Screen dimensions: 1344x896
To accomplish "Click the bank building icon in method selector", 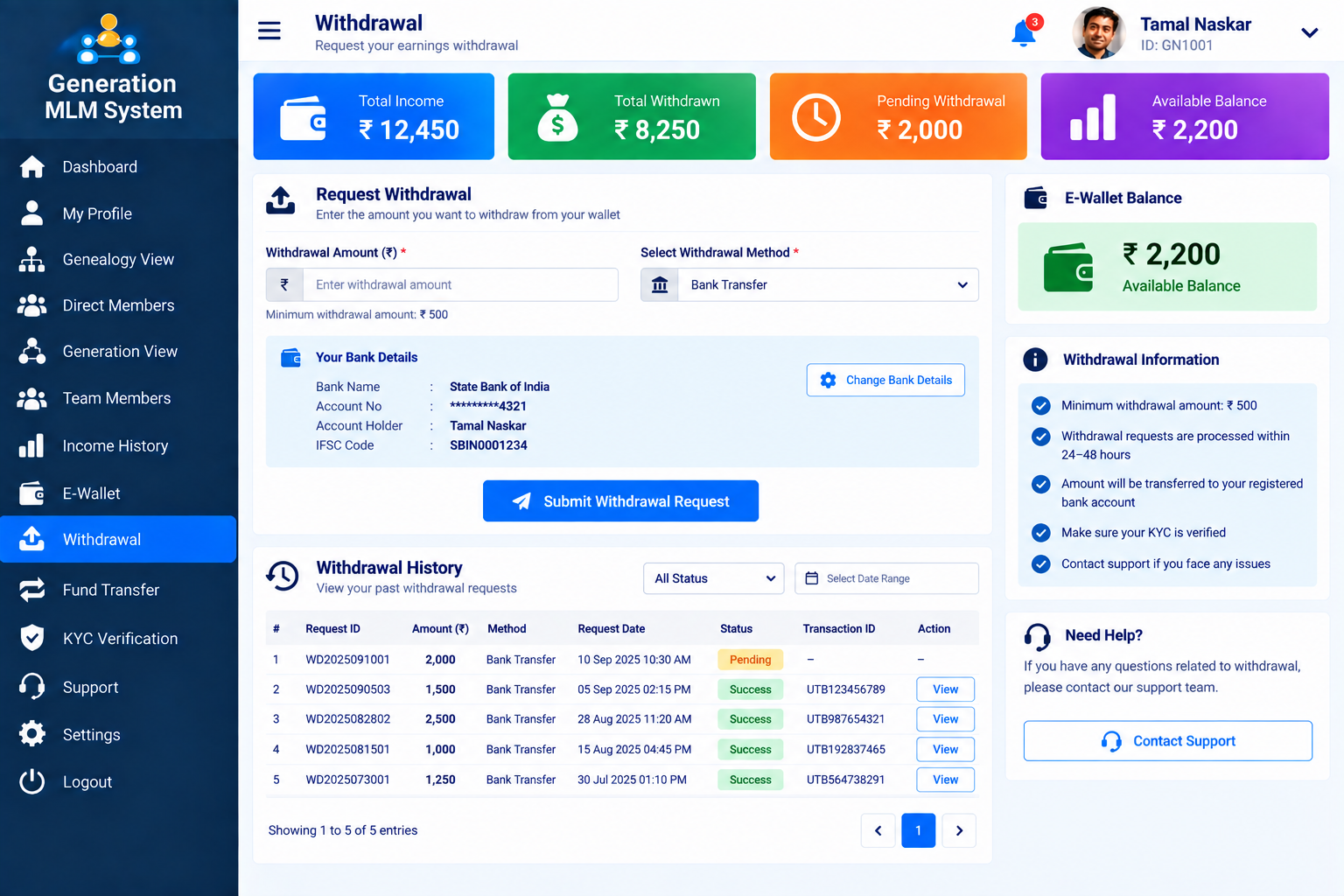I will (660, 284).
